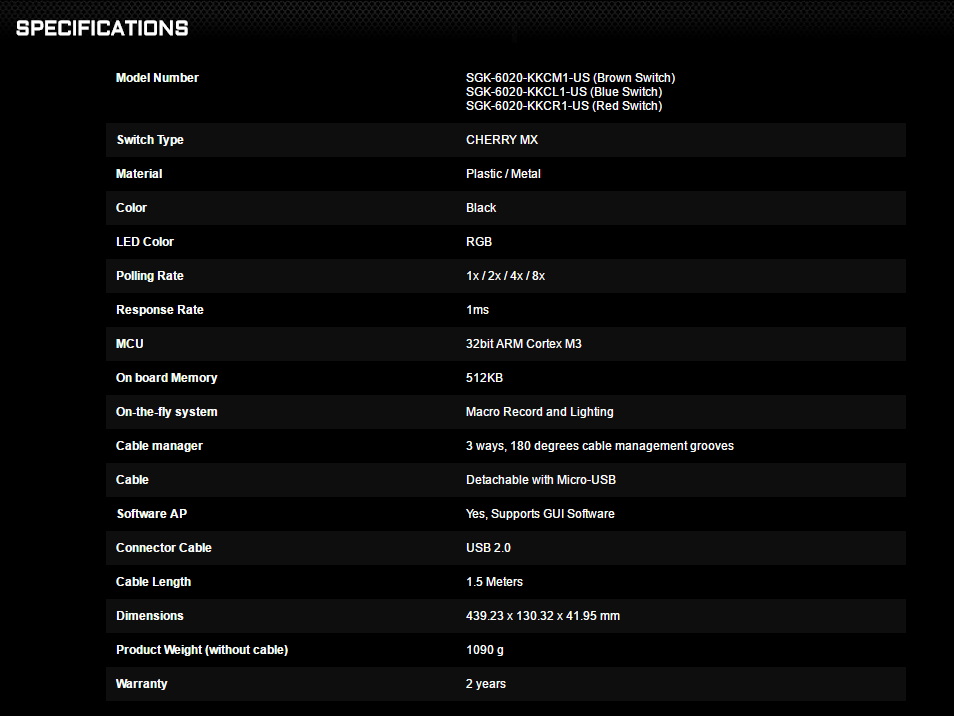Select the Model Number label
The width and height of the screenshot is (954, 716).
(x=157, y=78)
